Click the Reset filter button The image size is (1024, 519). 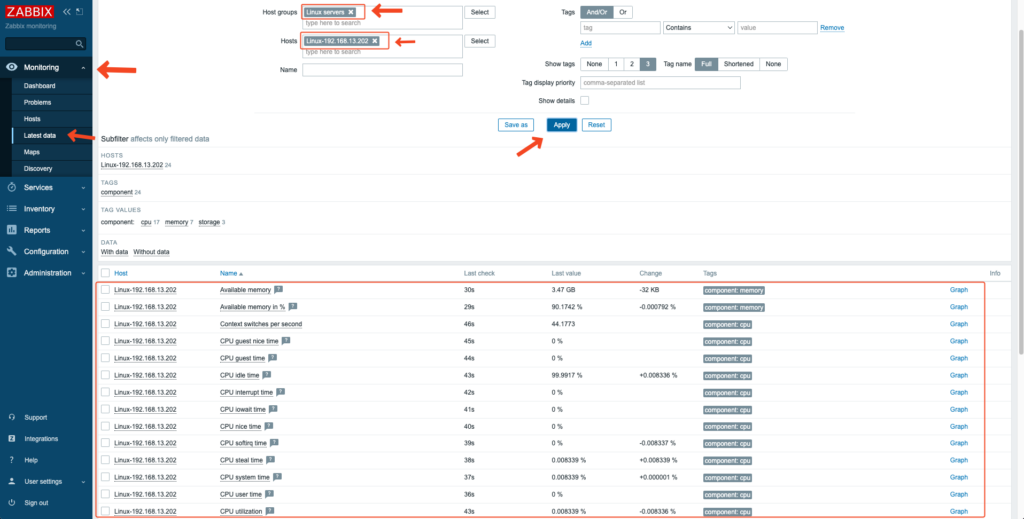[596, 125]
